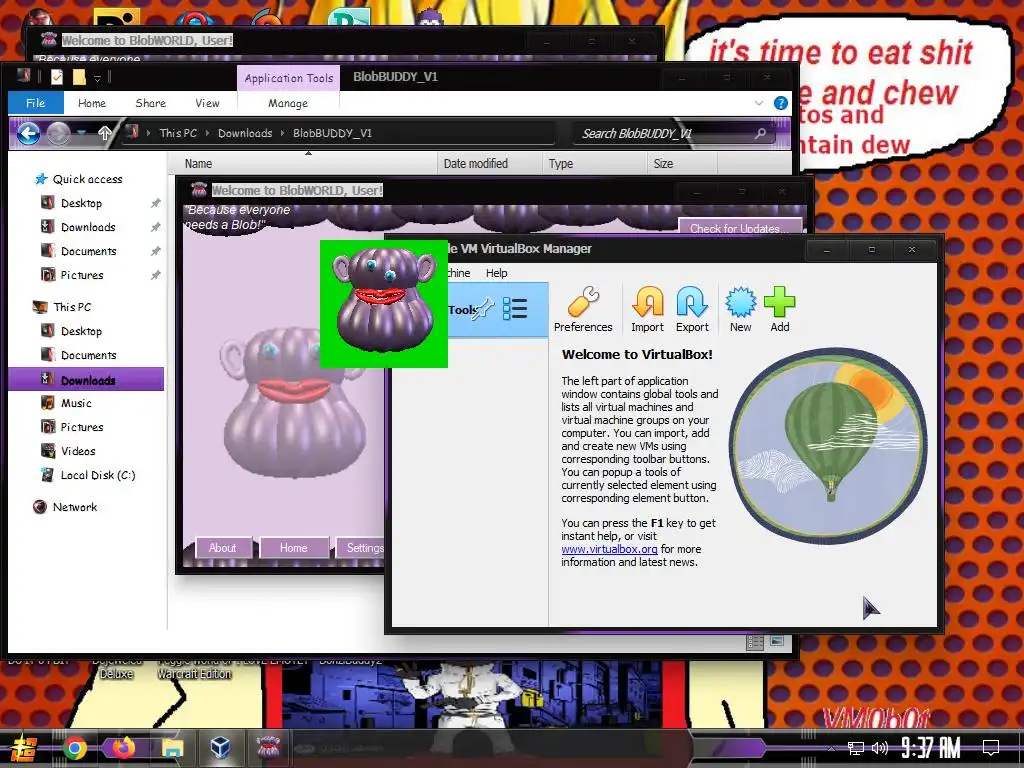
Task: Click the Home button in BlobWORLD
Action: click(x=293, y=548)
